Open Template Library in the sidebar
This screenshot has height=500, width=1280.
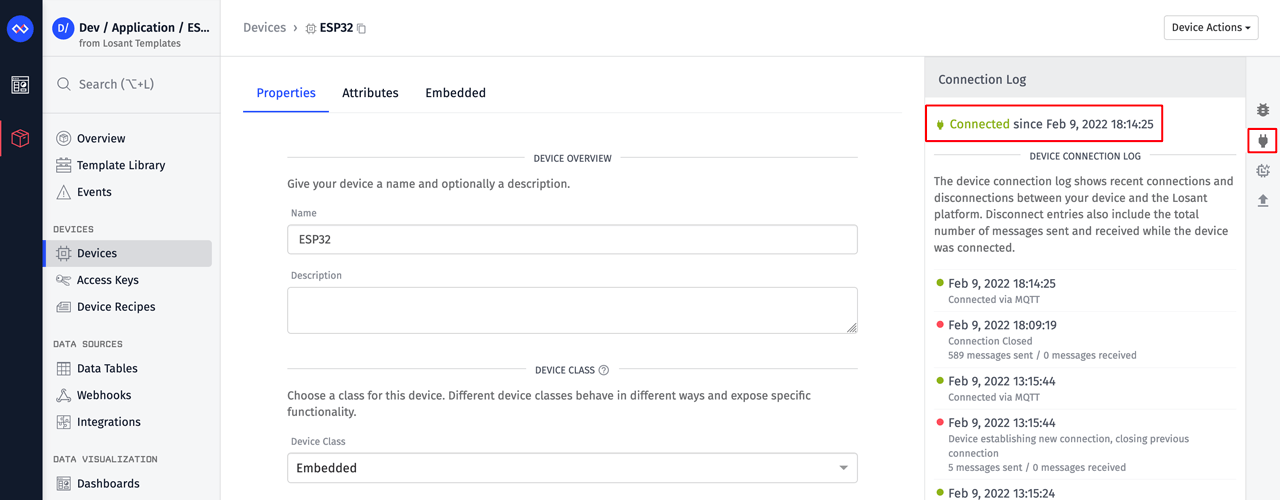121,165
